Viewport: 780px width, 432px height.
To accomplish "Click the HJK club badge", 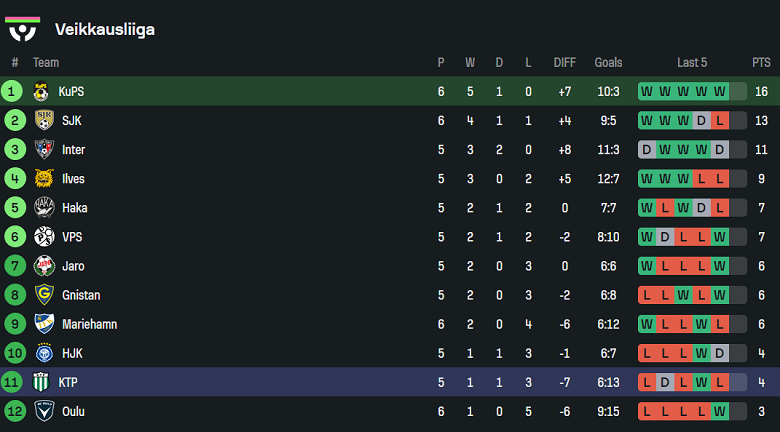I will click(x=43, y=353).
